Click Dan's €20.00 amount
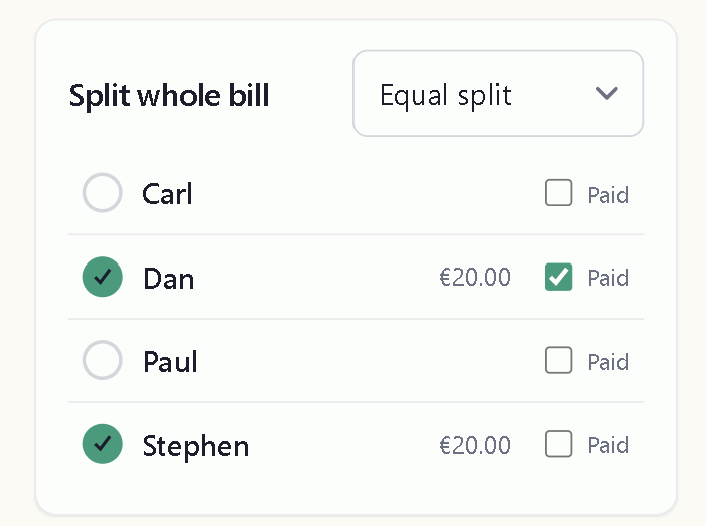Image resolution: width=706 pixels, height=526 pixels. click(475, 277)
